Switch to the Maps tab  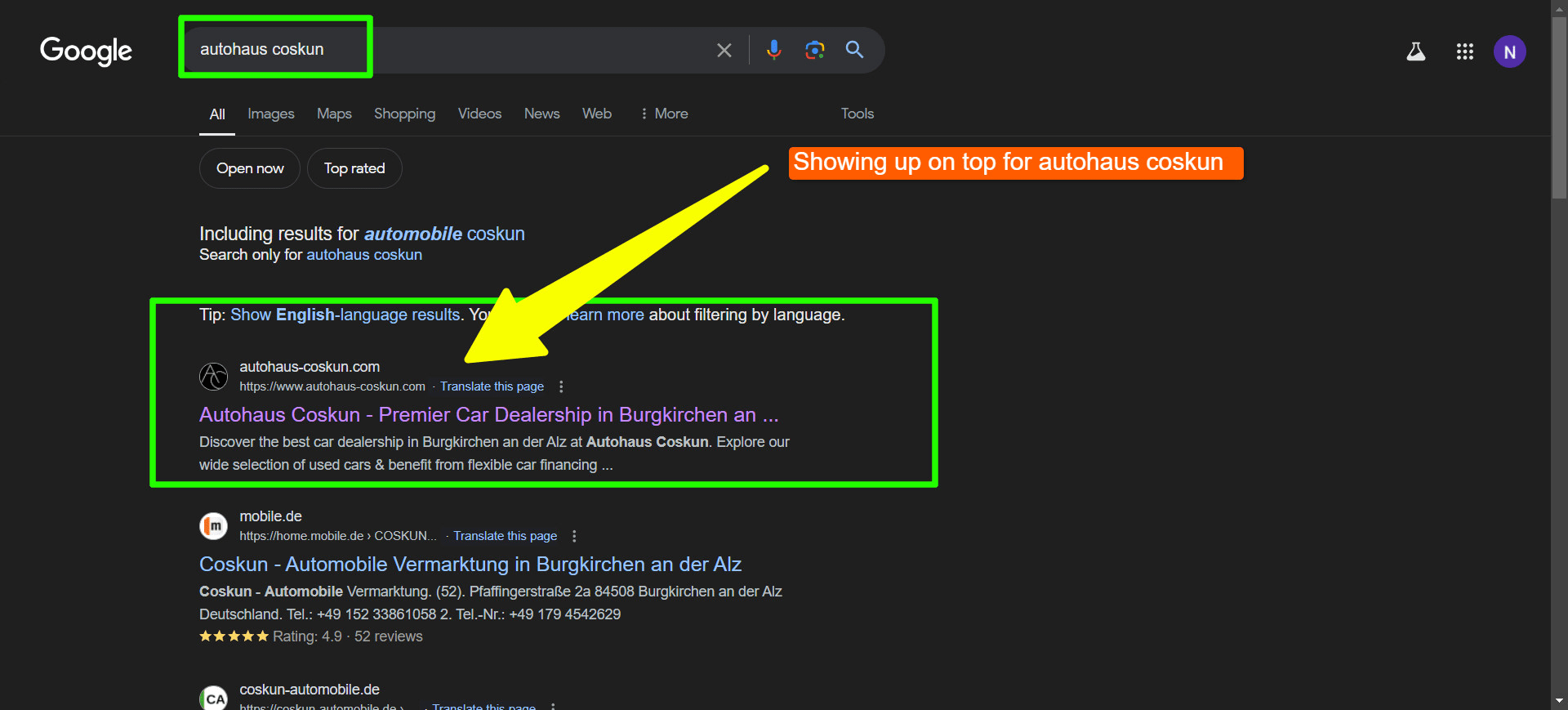click(x=334, y=114)
